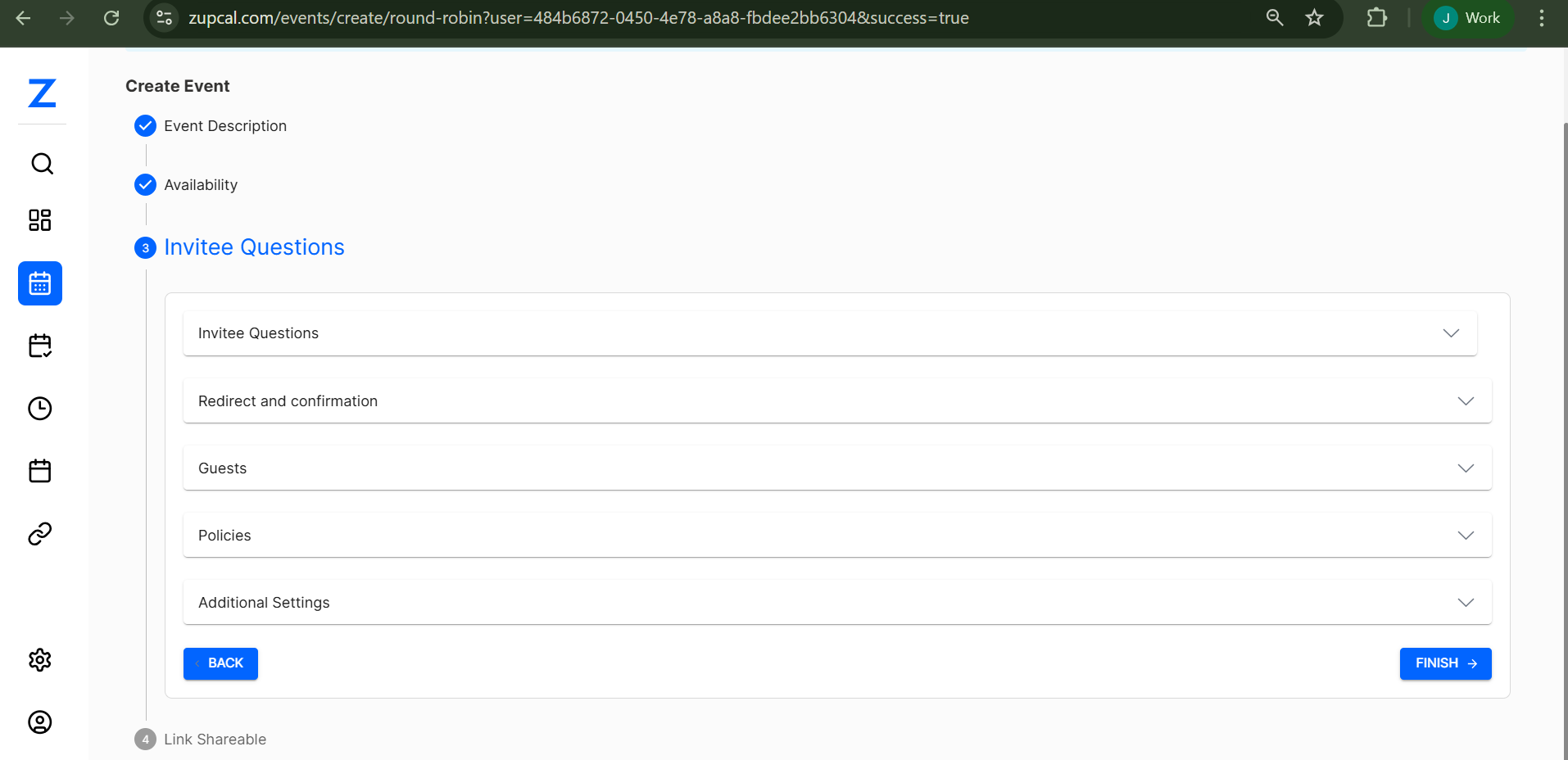Viewport: 1568px width, 760px height.
Task: Open the calendar with checkmark sidebar icon
Action: [x=40, y=346]
